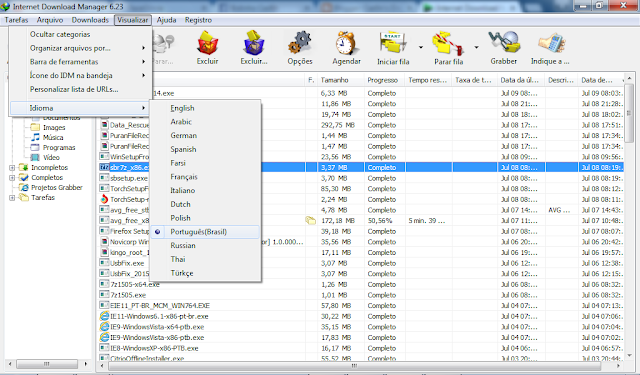This screenshot has height=375, width=640.
Task: Switch language to Spanish
Action: (205, 149)
